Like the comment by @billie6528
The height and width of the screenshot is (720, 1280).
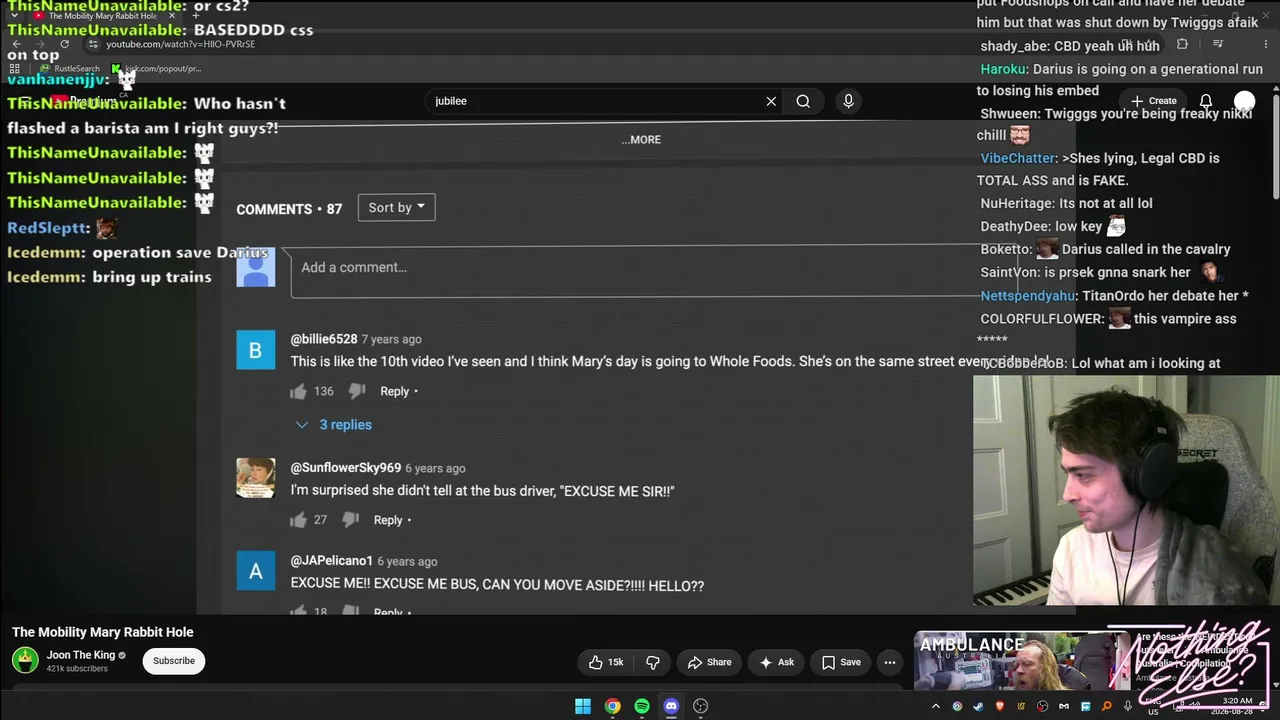pos(298,391)
